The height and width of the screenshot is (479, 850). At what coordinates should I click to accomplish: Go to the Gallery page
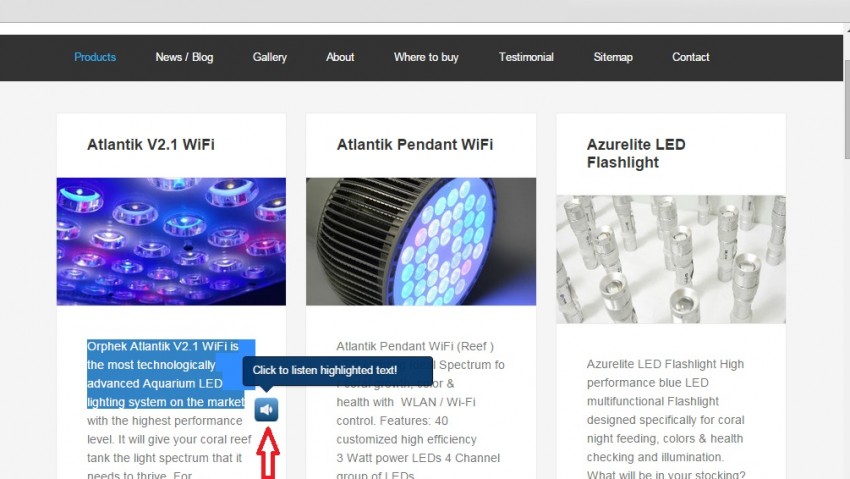pos(269,57)
